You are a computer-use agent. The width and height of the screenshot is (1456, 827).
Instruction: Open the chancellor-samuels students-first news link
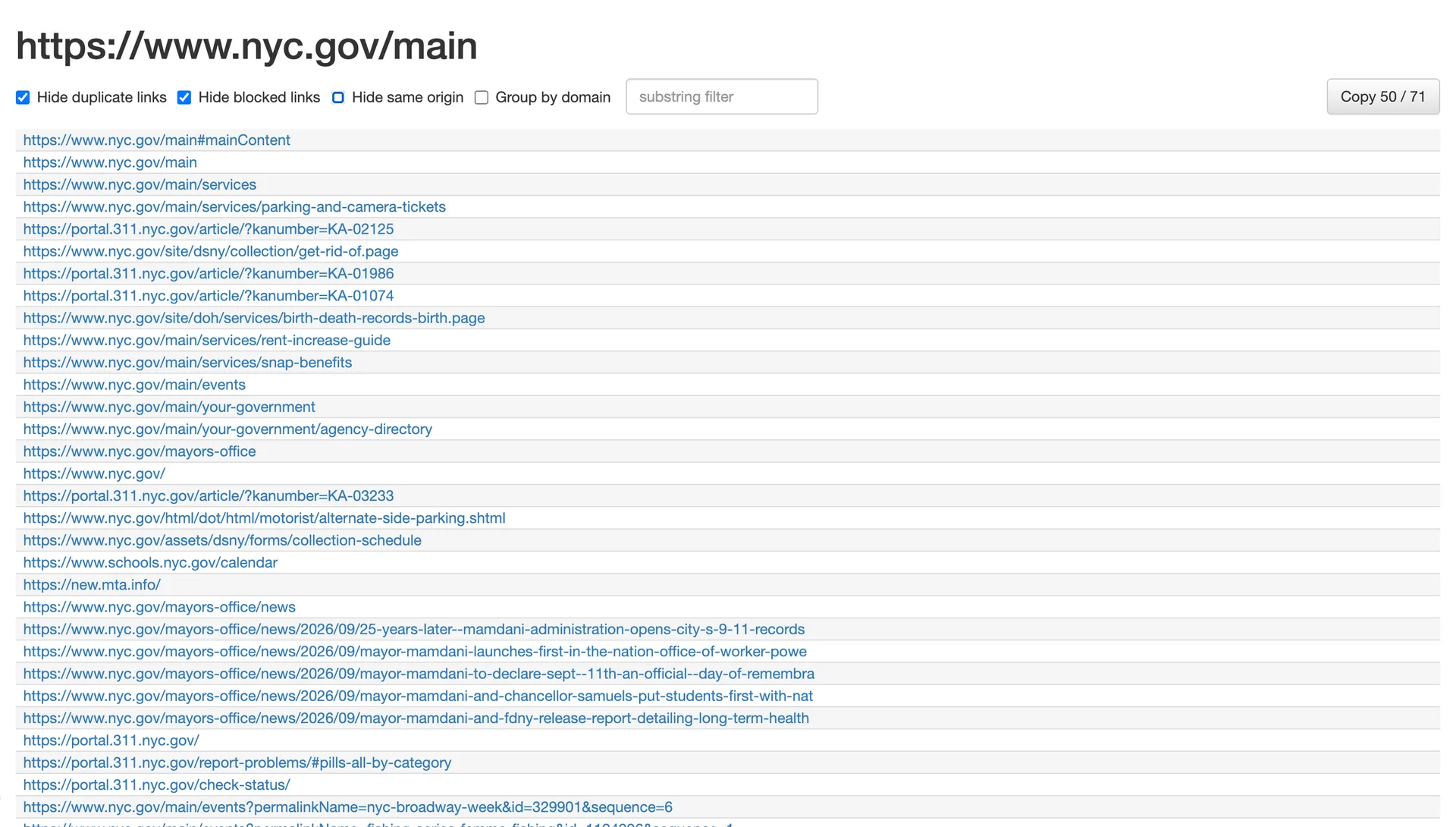[x=418, y=697]
